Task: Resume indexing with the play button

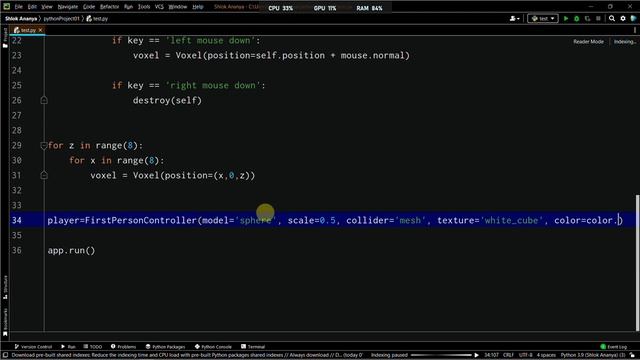Action: 476,355
